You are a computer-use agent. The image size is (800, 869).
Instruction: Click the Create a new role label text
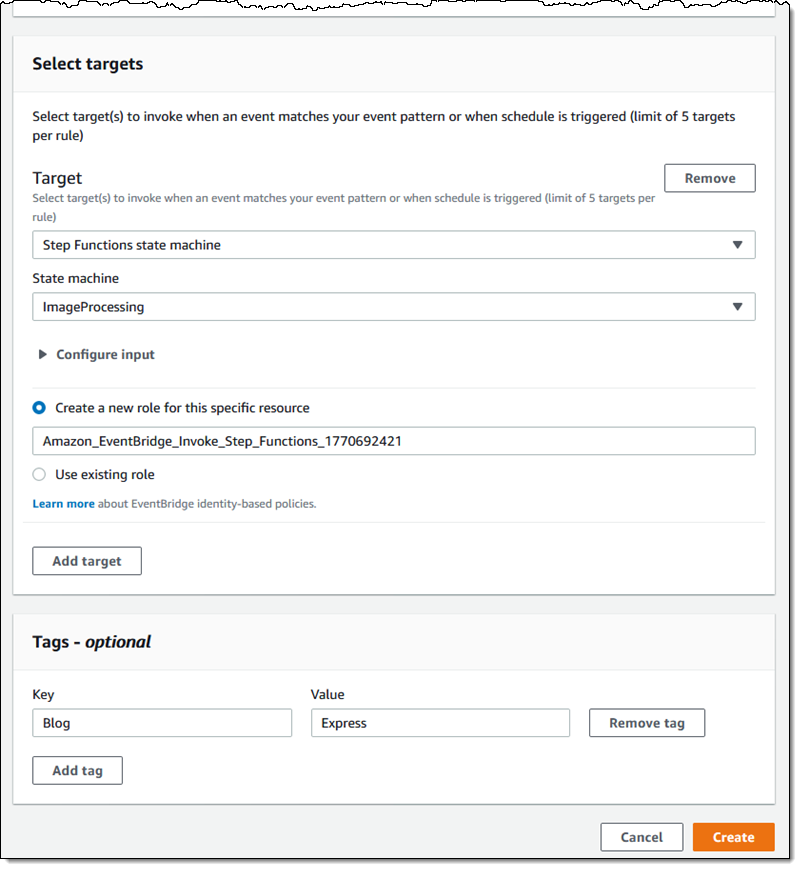[182, 408]
